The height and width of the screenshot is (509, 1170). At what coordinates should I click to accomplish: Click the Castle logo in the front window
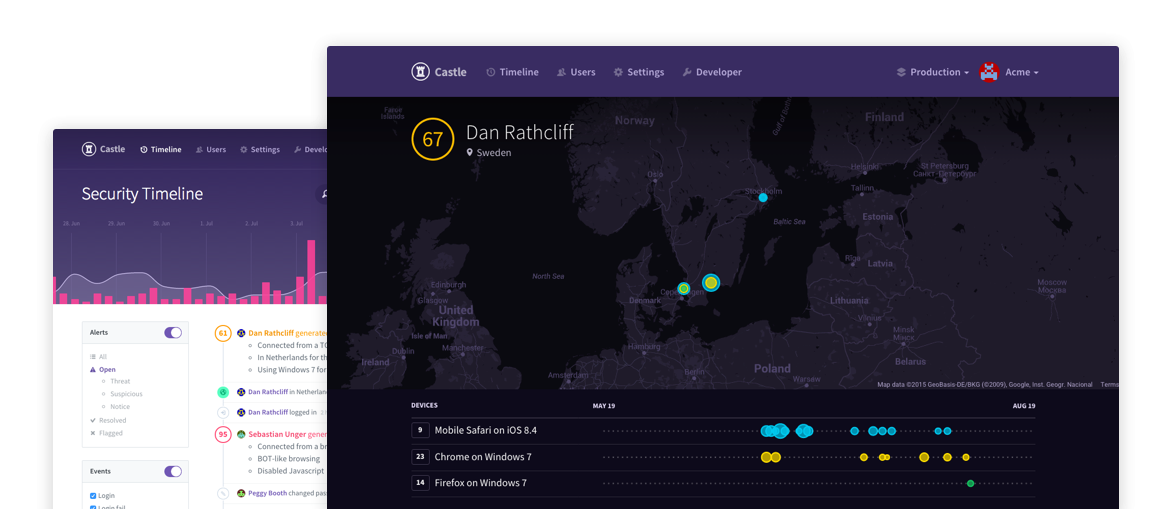tap(439, 72)
